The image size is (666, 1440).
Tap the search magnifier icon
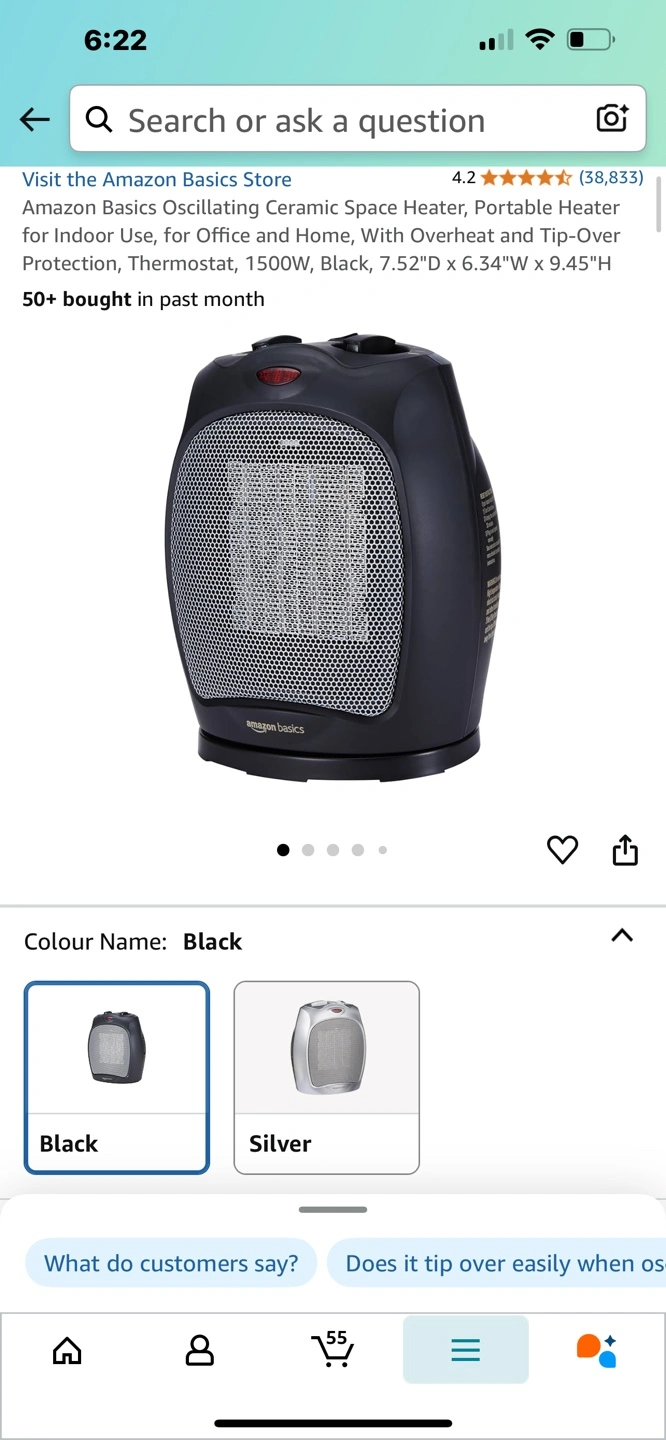tap(99, 120)
